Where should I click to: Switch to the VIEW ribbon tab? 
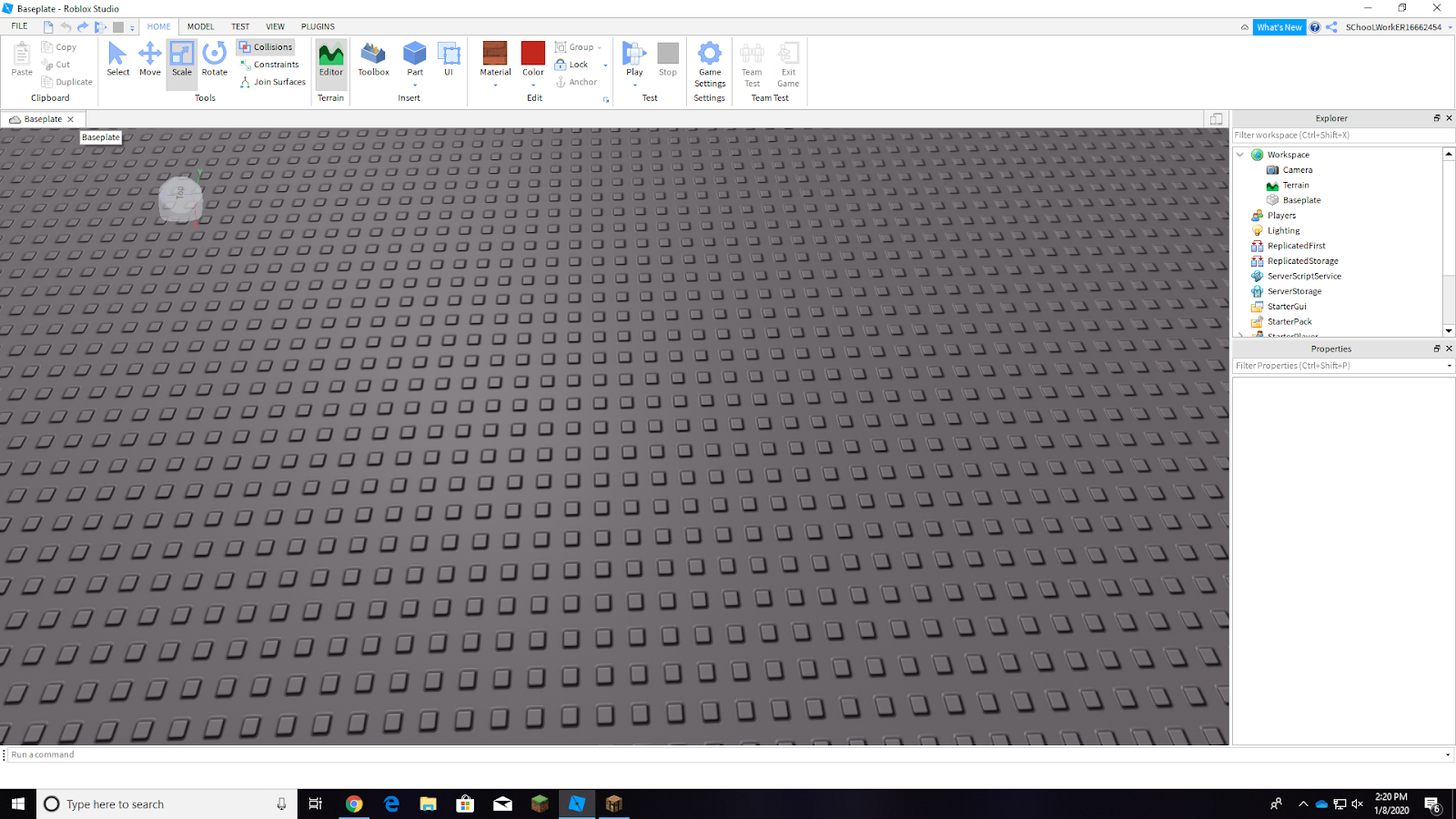275,26
